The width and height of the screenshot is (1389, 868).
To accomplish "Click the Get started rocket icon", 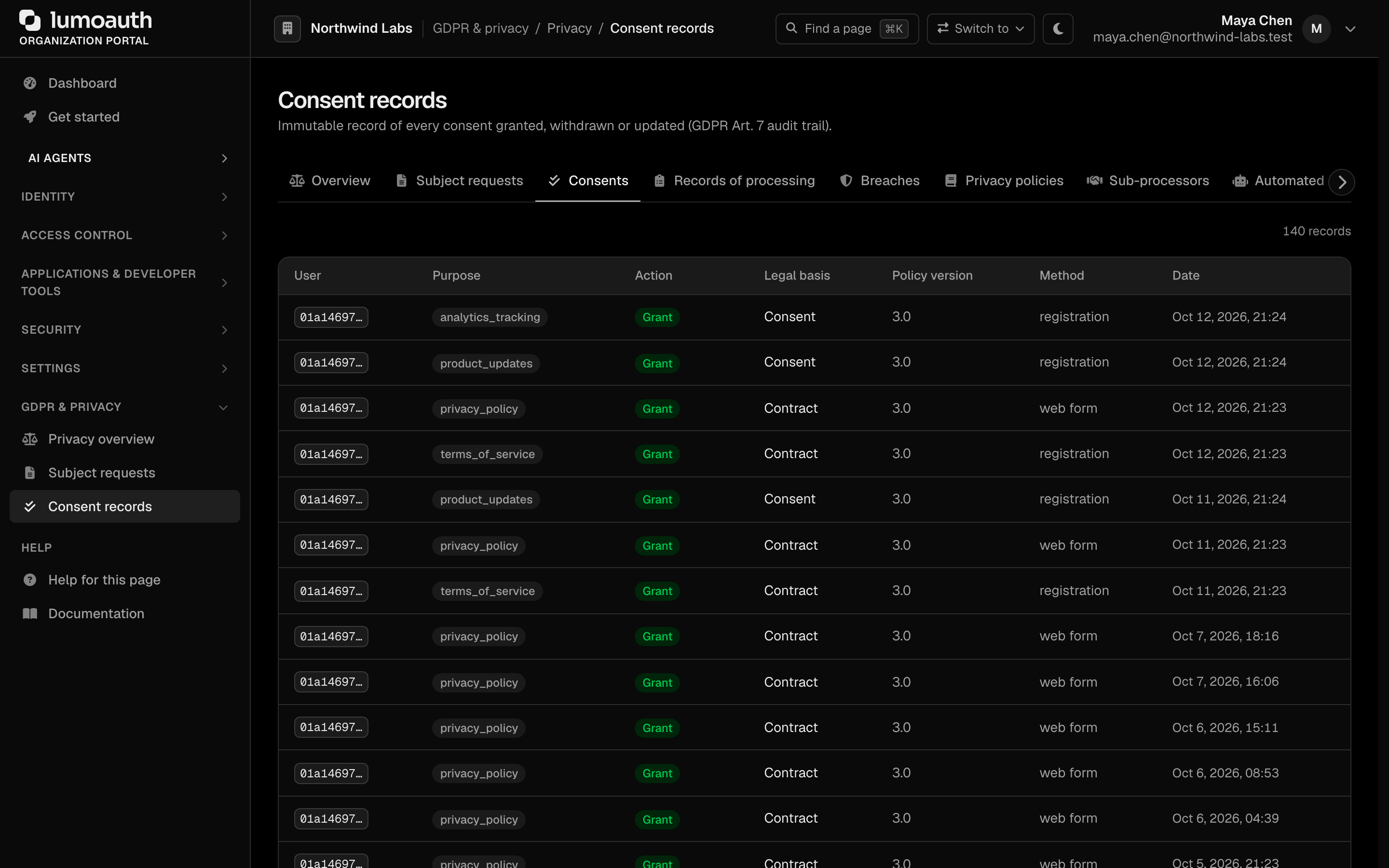I will point(30,117).
